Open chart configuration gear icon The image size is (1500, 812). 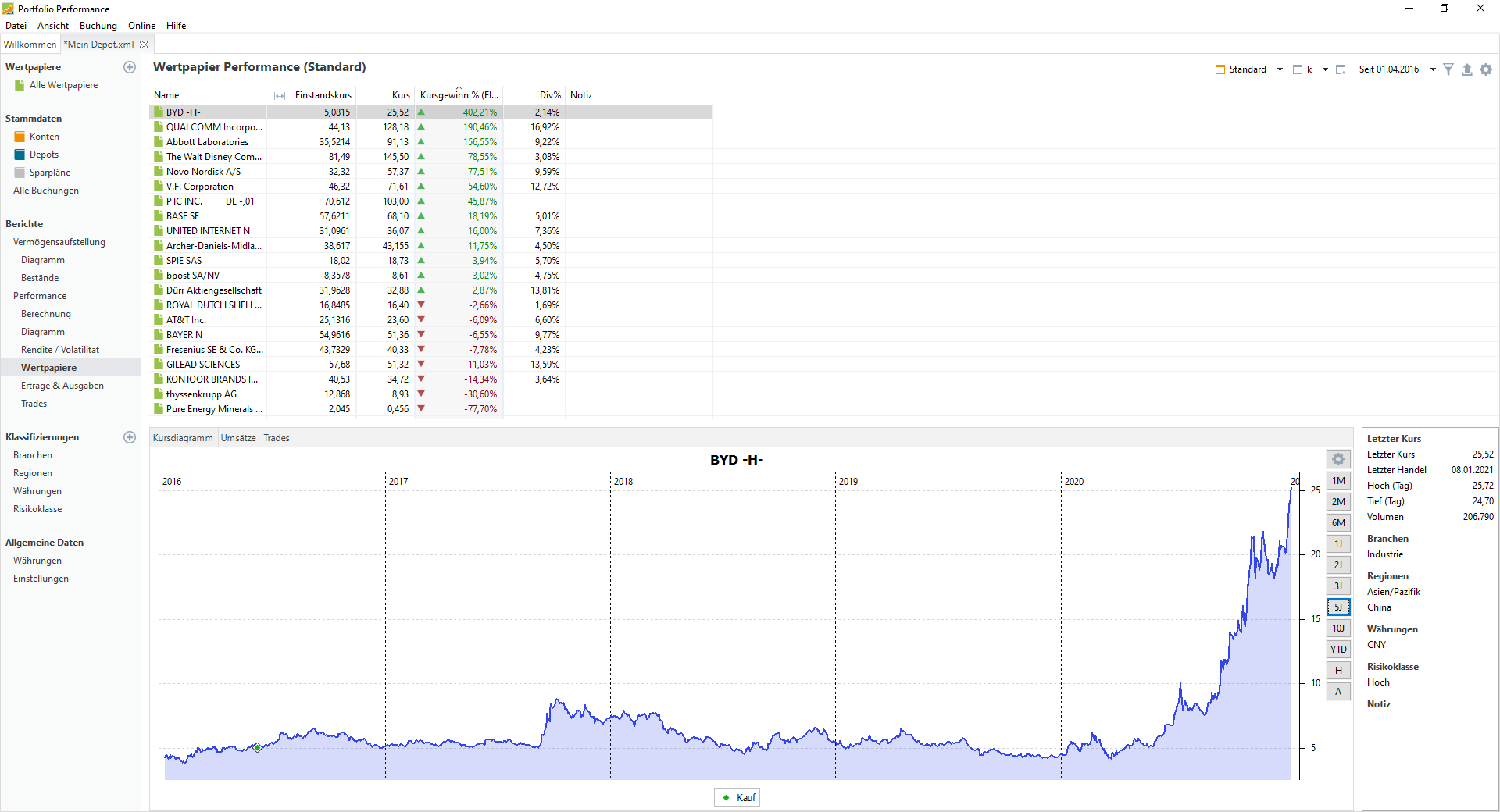(1338, 459)
